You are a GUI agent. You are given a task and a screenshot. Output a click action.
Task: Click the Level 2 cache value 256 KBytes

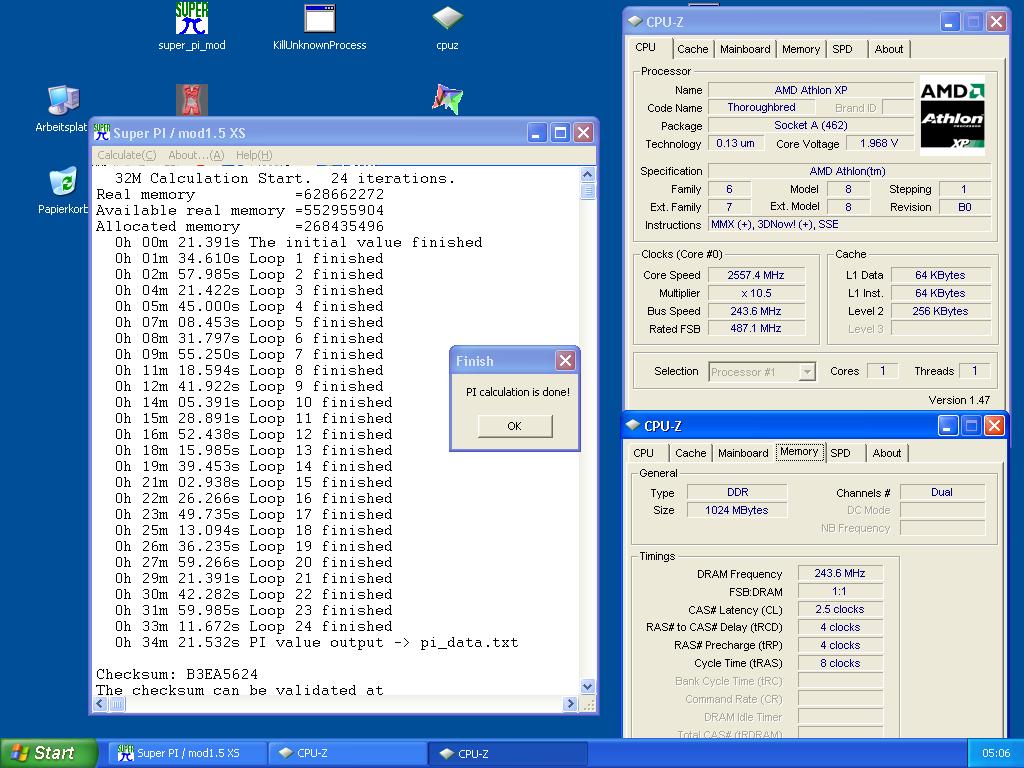click(x=940, y=311)
